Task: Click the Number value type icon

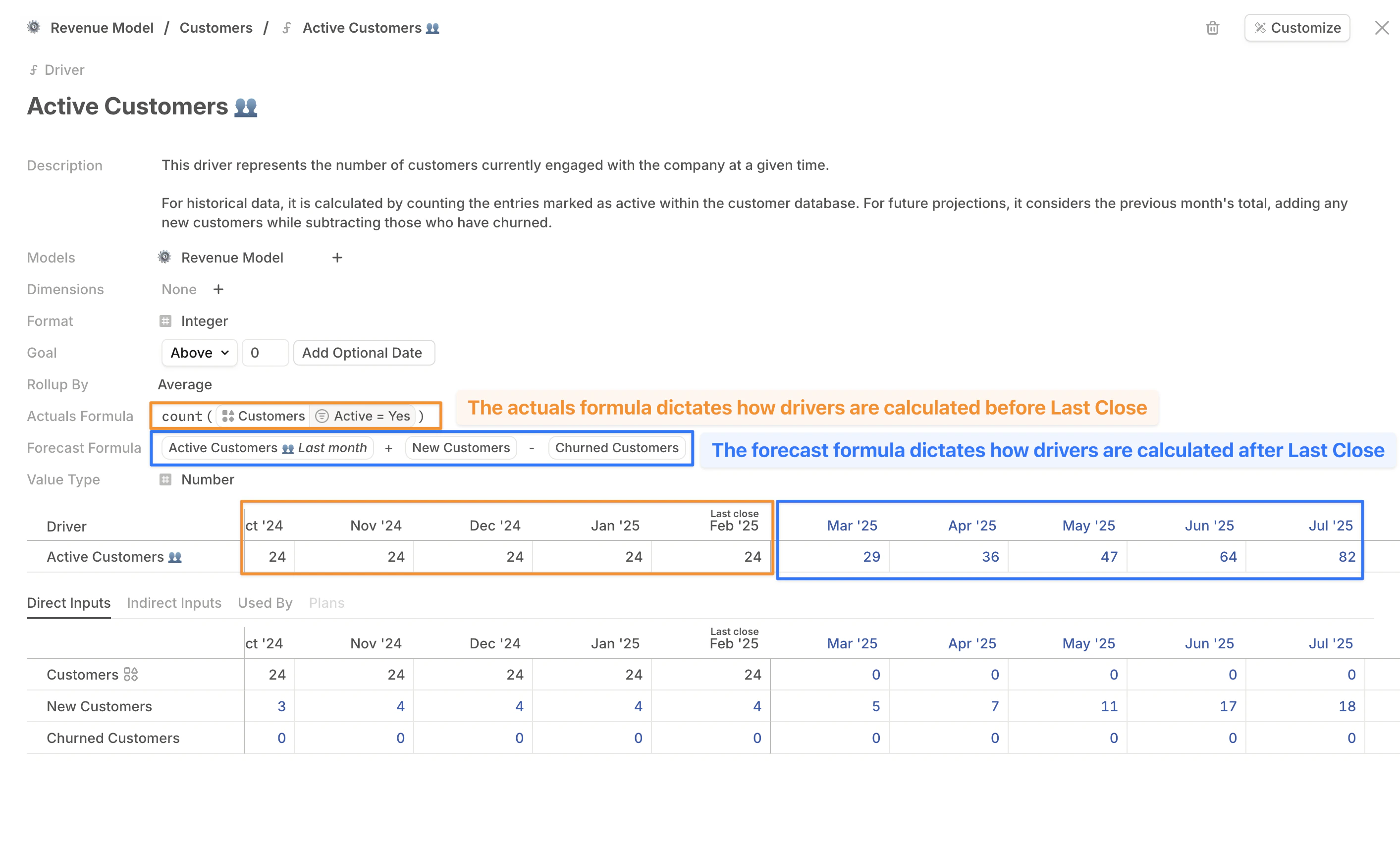Action: [165, 480]
